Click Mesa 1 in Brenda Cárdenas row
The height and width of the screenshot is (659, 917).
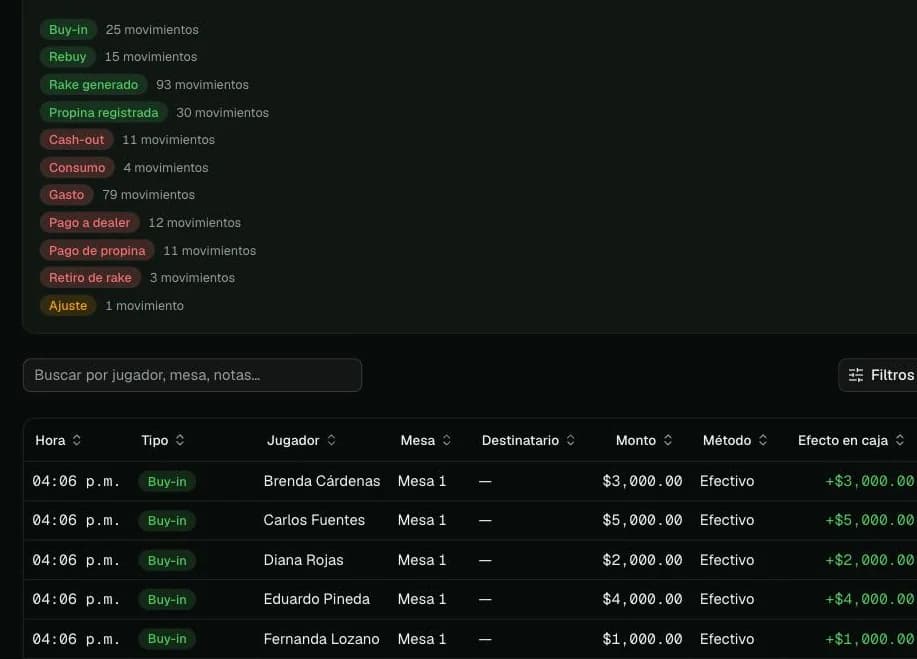click(422, 481)
